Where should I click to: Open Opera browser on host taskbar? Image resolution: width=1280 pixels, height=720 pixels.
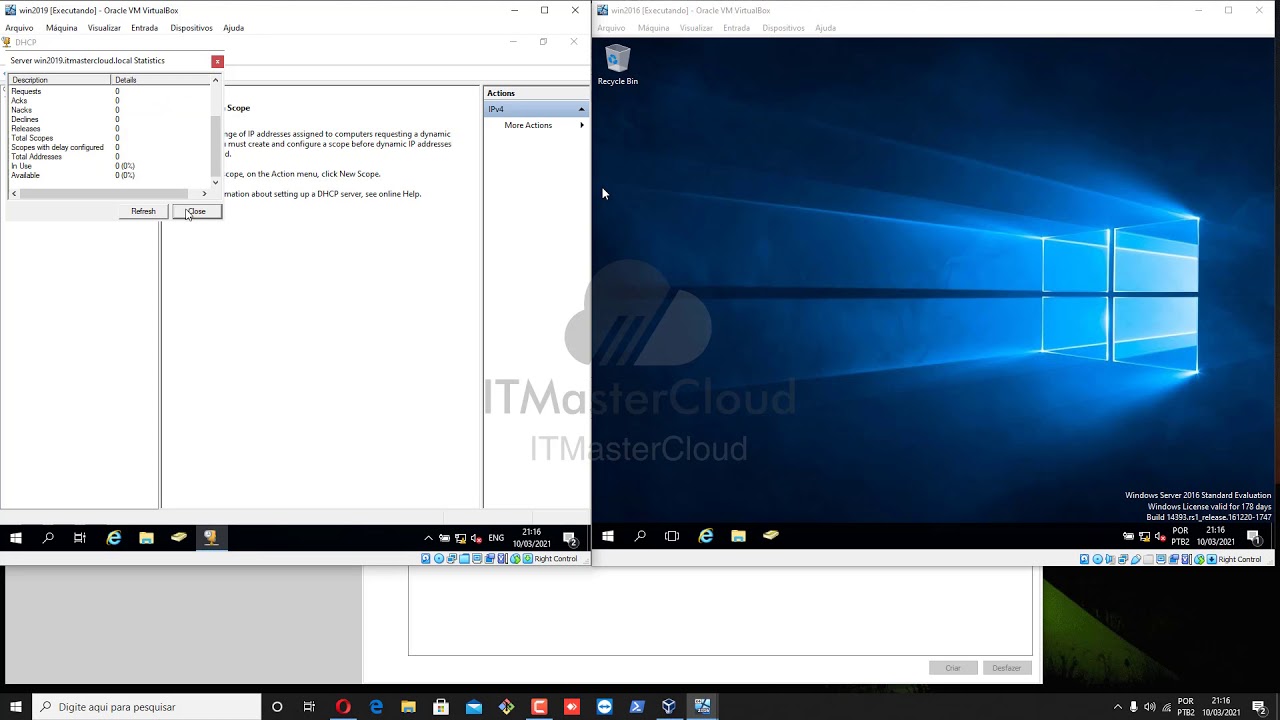(343, 707)
